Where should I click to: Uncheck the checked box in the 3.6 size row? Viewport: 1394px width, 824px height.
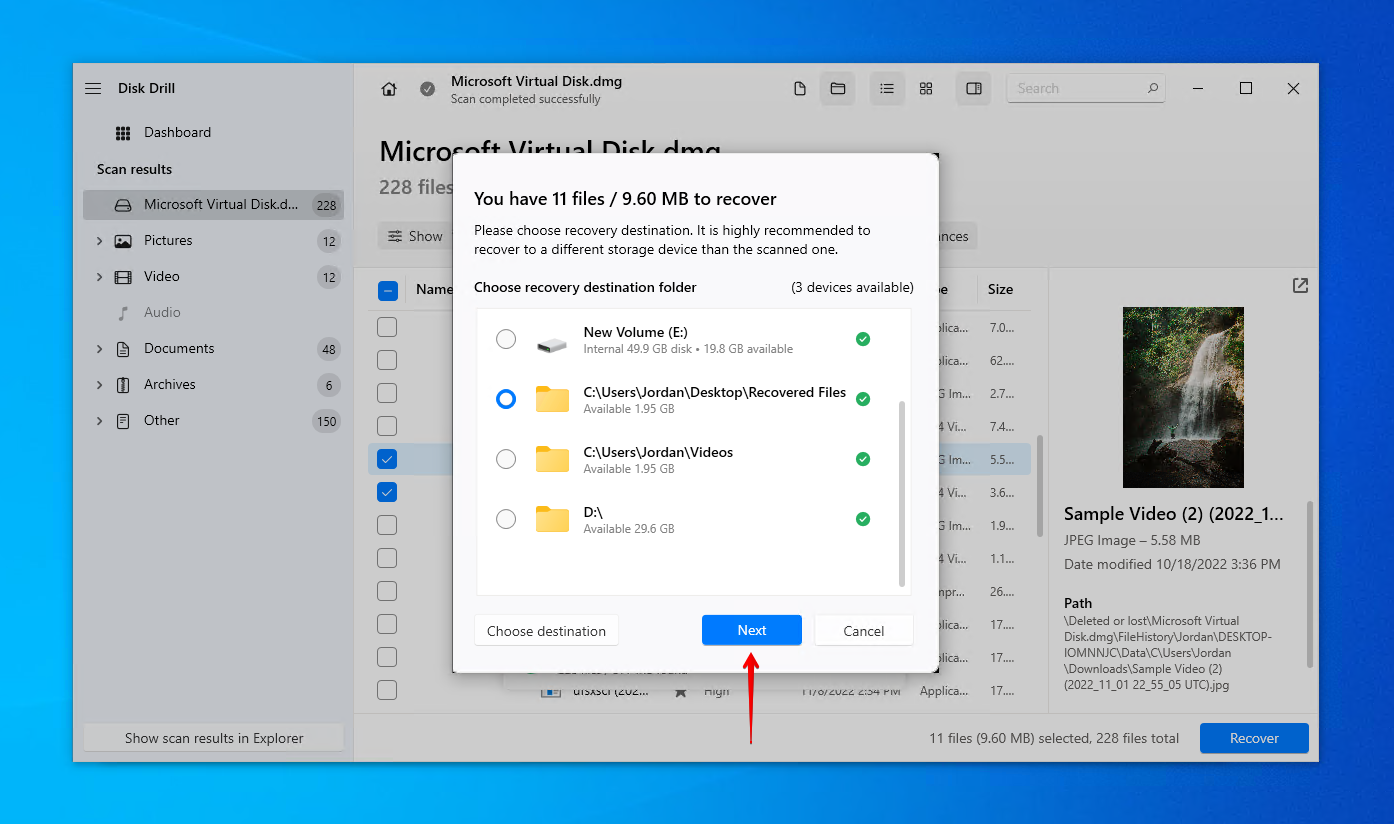[387, 492]
